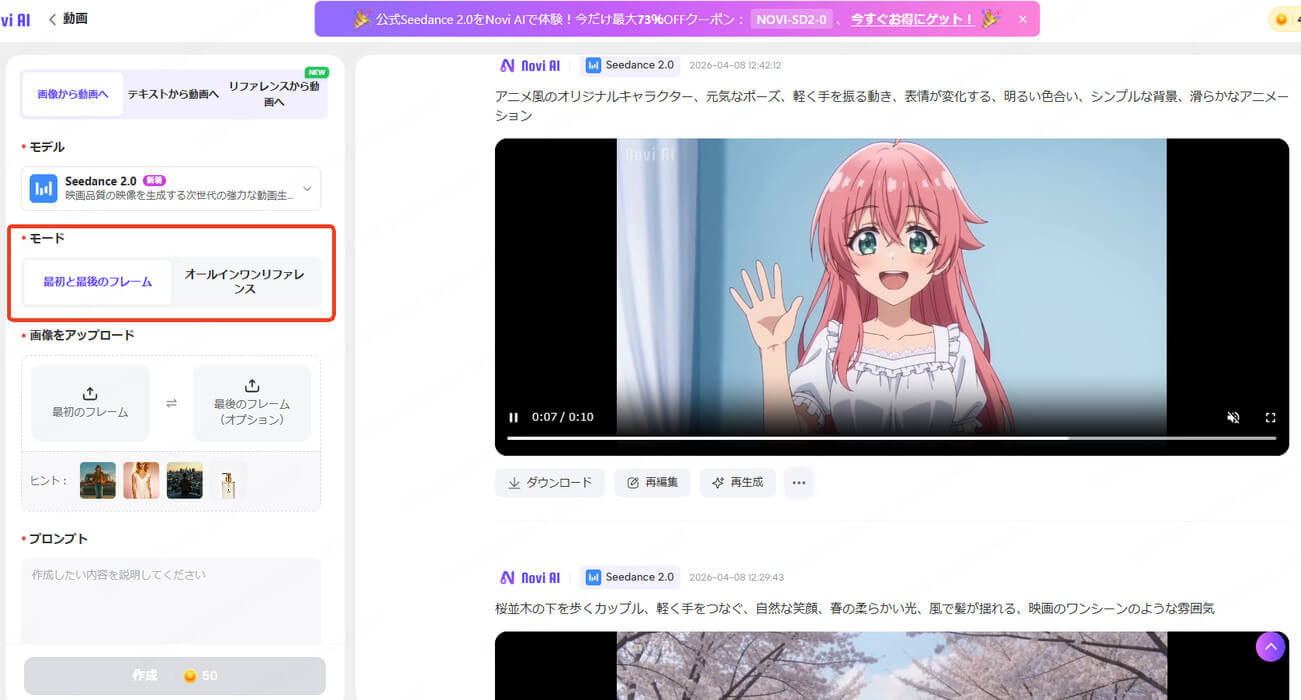
Task: Upload the 最初のフレーム image
Action: point(90,403)
